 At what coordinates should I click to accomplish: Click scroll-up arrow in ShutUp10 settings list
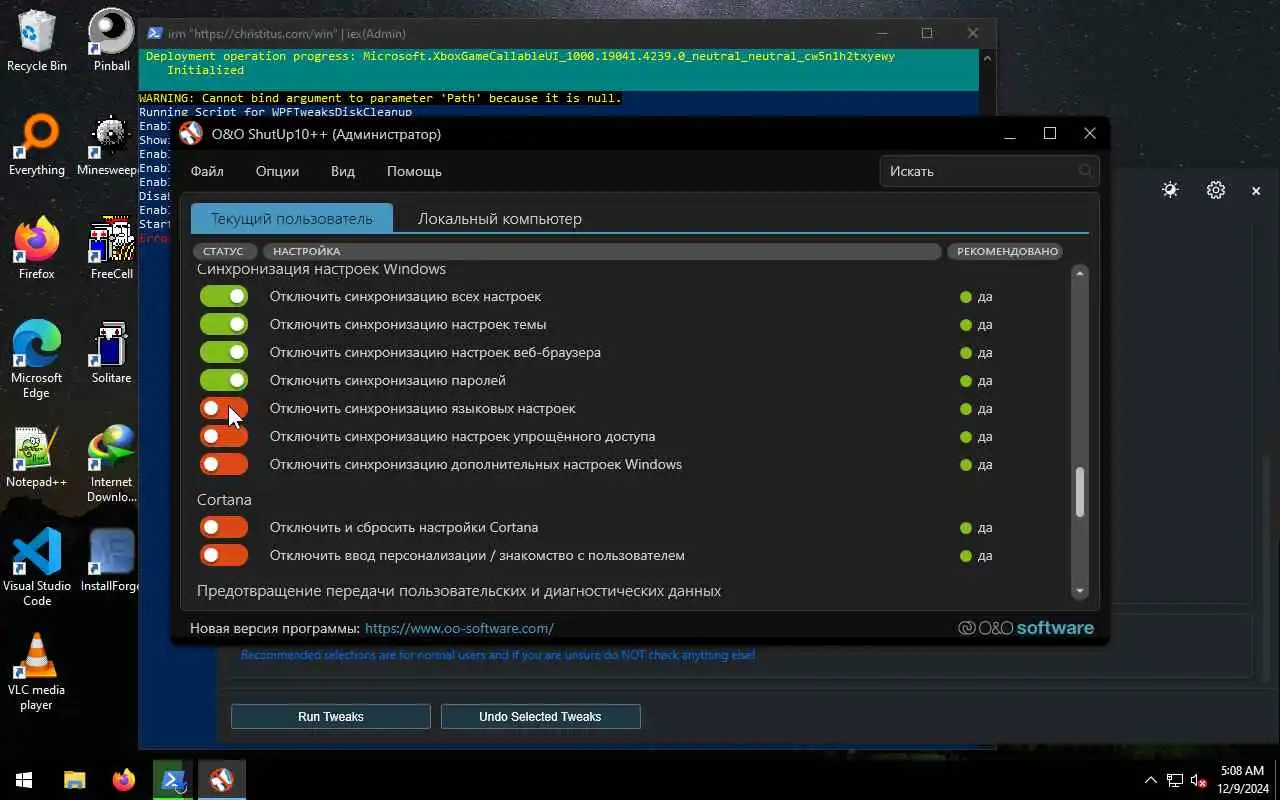(1080, 273)
